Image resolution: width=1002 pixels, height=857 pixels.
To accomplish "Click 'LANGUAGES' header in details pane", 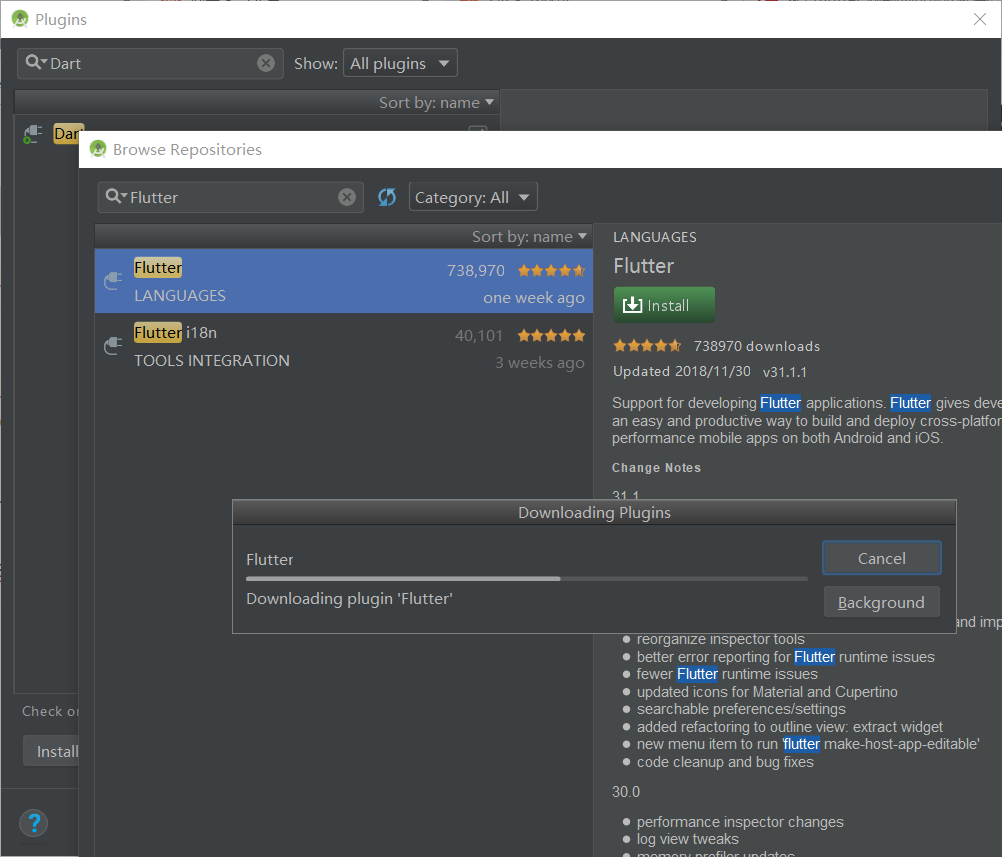I will (x=654, y=237).
